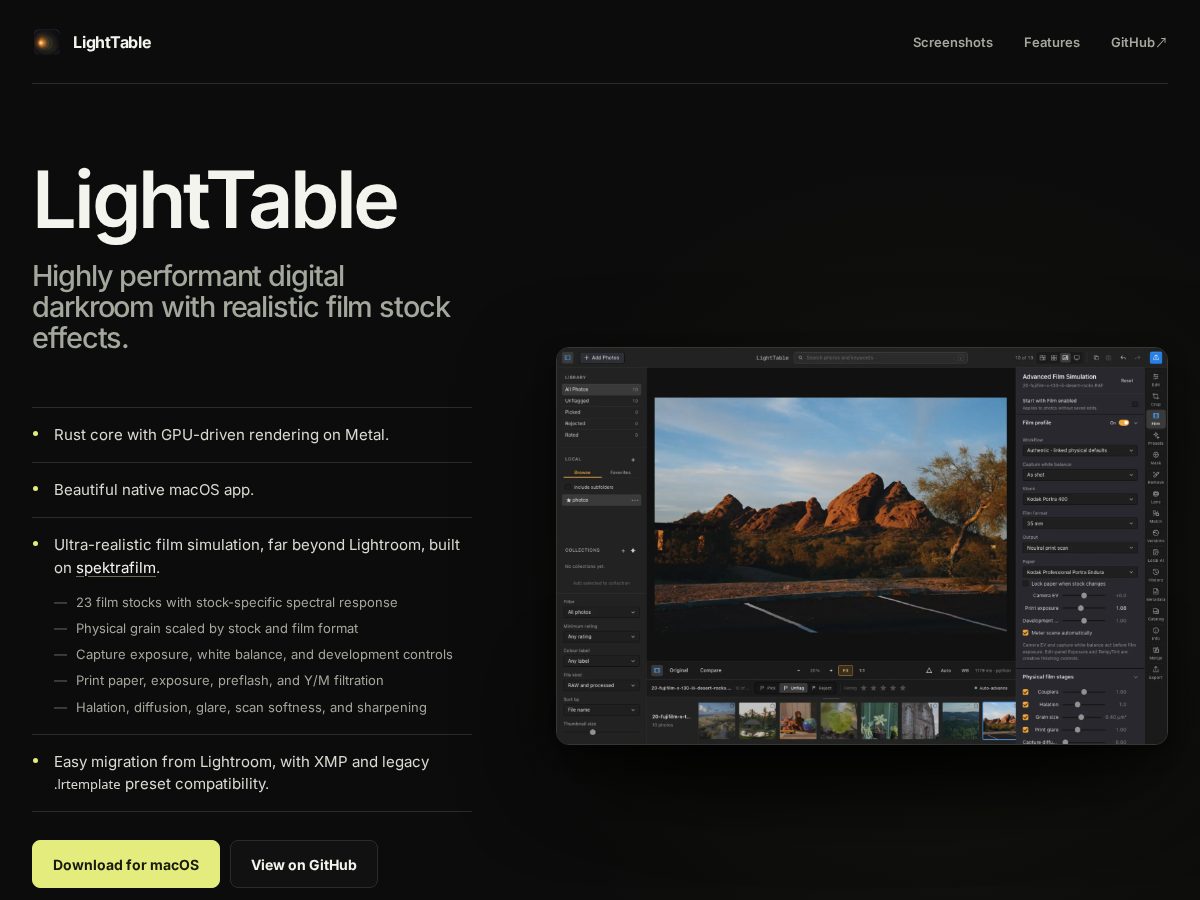The width and height of the screenshot is (1200, 900).
Task: Open the Film panel in right sidebar
Action: coord(1156,419)
